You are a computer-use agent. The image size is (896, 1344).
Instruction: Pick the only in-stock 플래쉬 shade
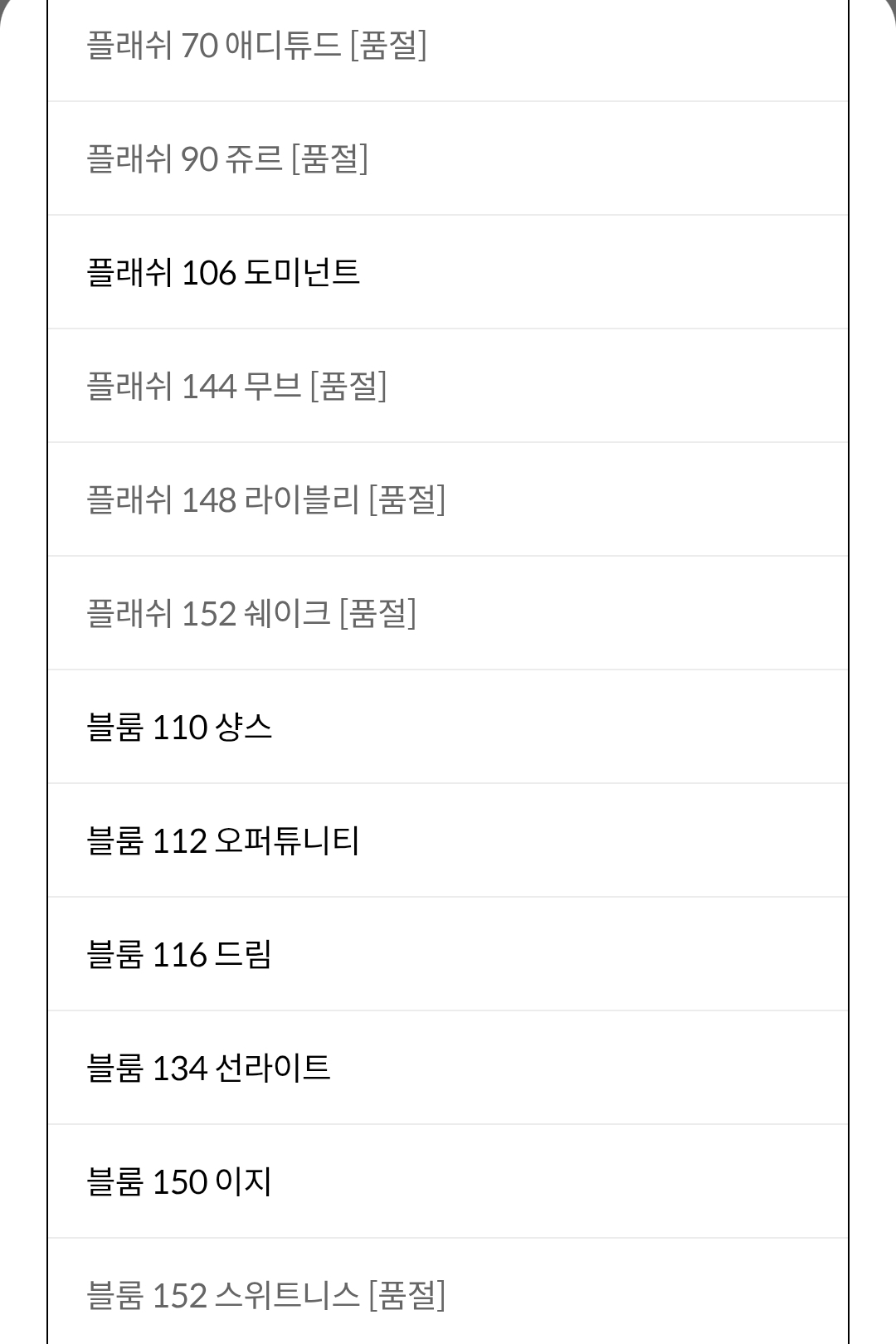223,272
